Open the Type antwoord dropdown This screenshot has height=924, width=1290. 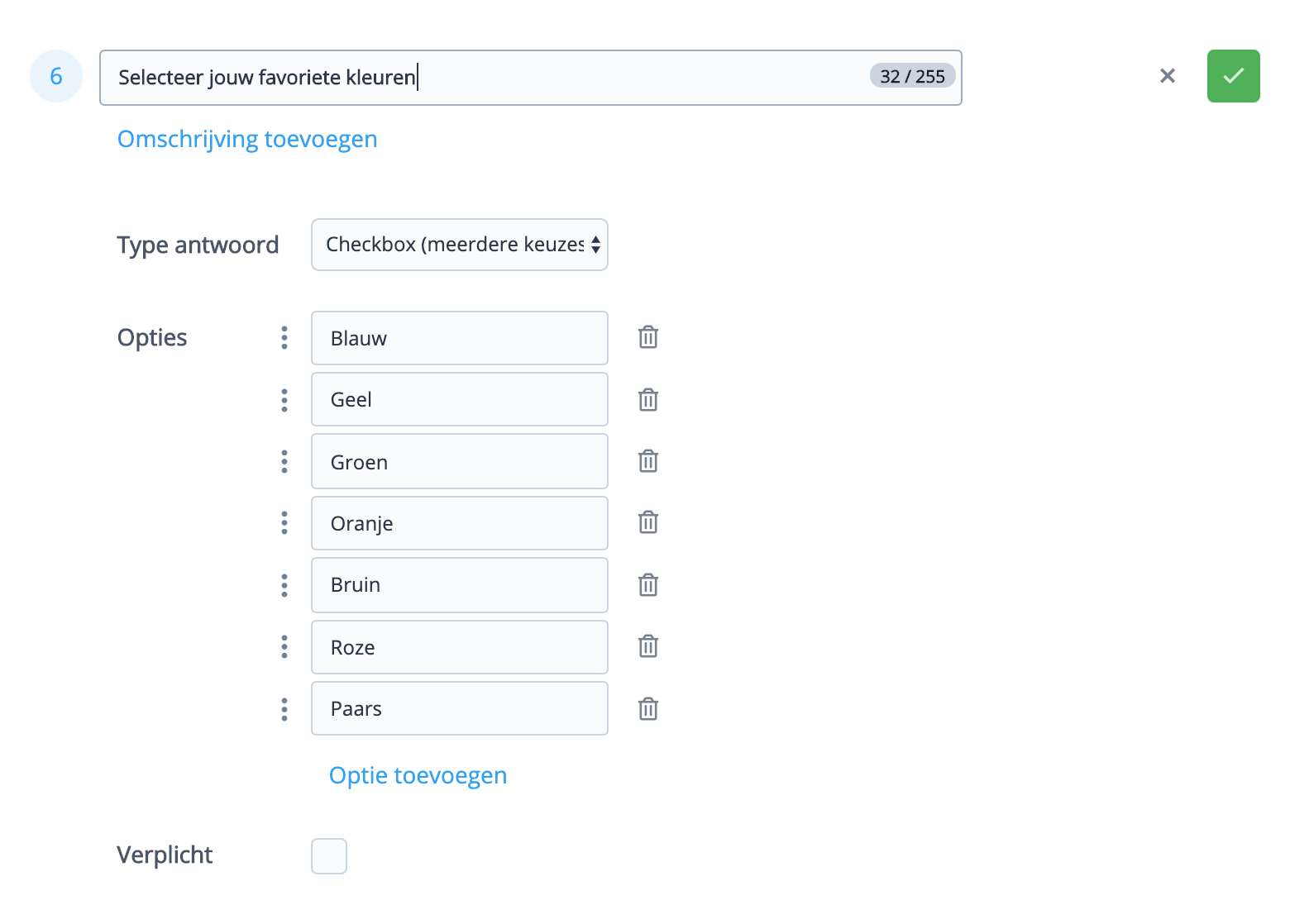(459, 245)
